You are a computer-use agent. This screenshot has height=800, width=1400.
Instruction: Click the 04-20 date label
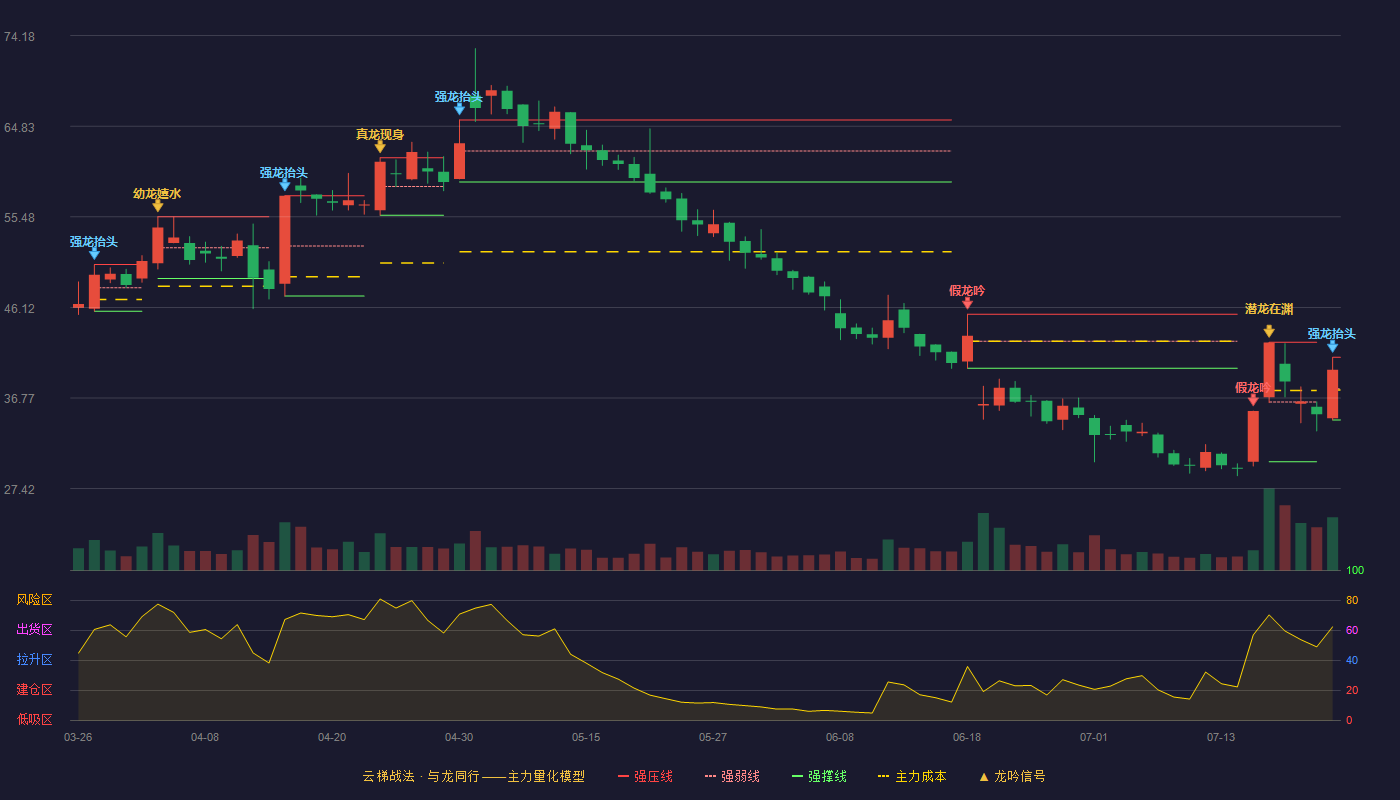pyautogui.click(x=332, y=737)
